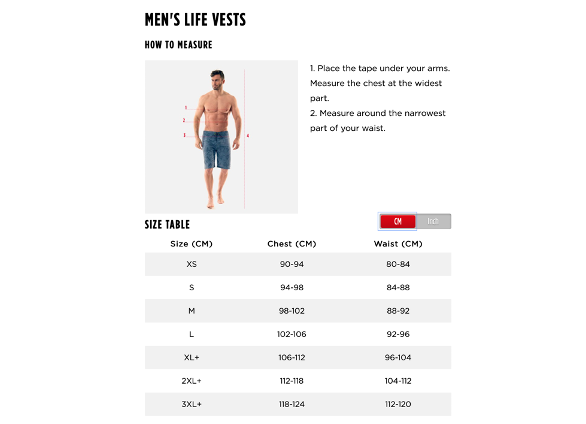Select the 3XL+ size row
The image size is (586, 424).
tap(298, 404)
